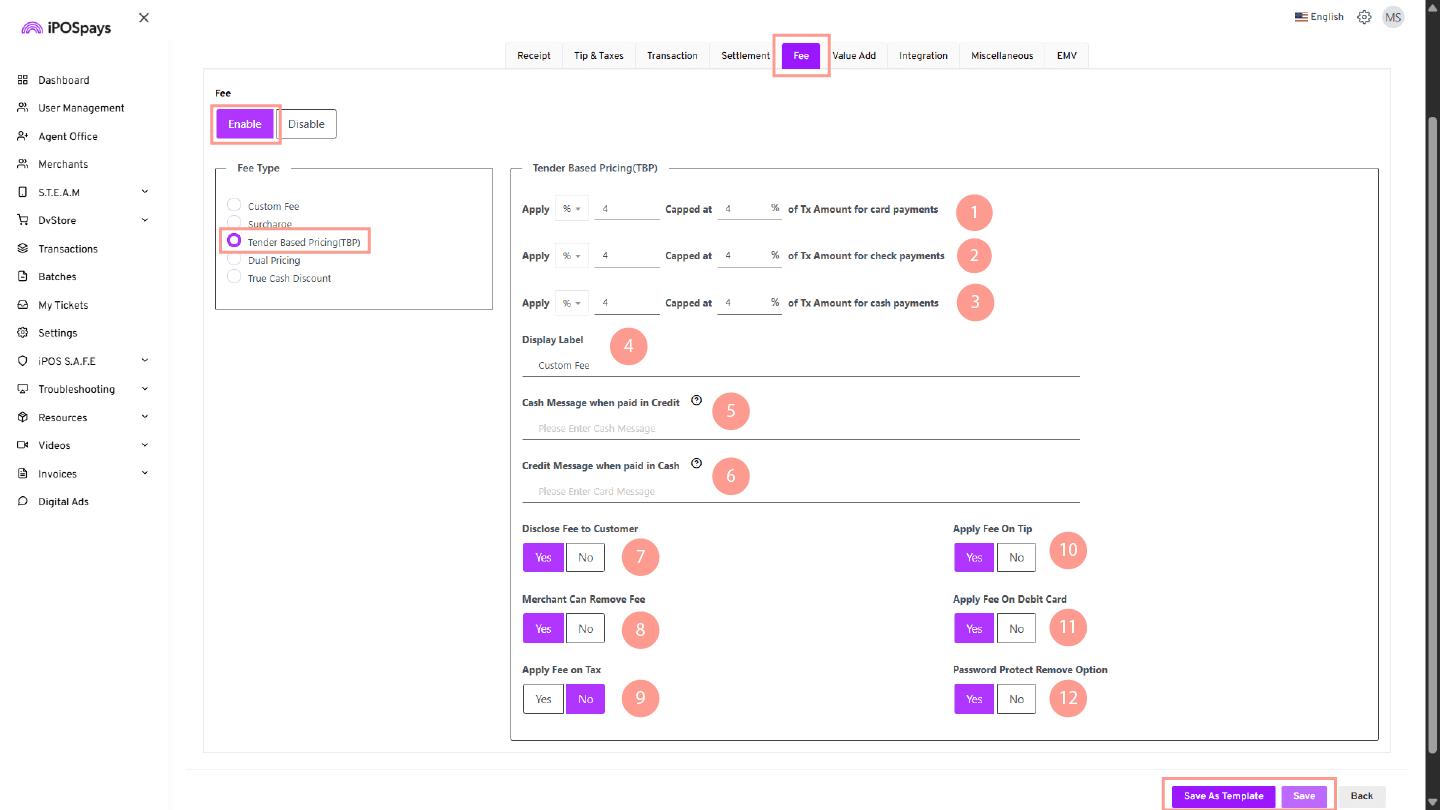Click help icon beside Credit Message label
This screenshot has width=1440, height=810.
tap(697, 463)
